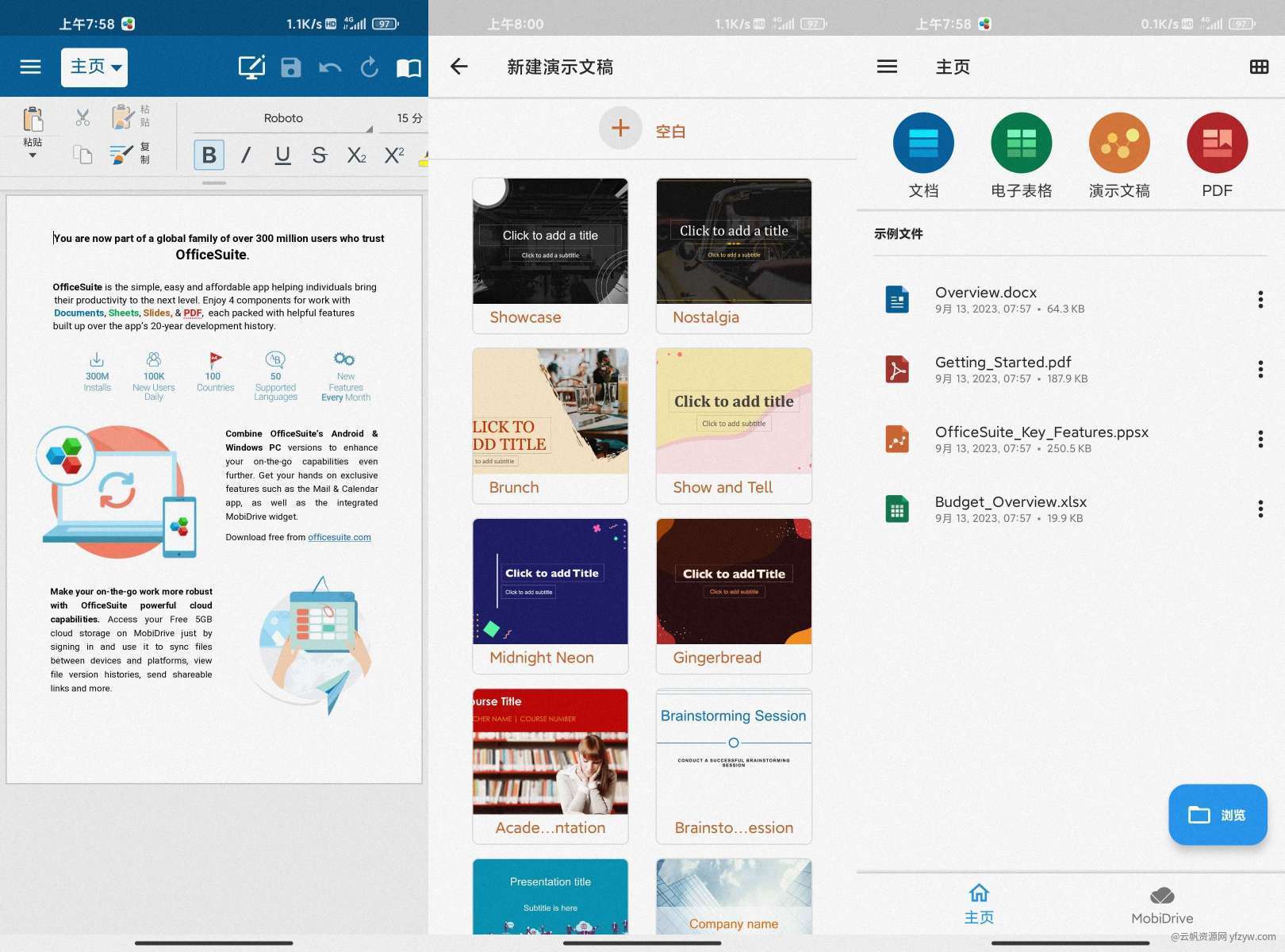
Task: Select the Presentation title teal template
Action: (x=550, y=896)
